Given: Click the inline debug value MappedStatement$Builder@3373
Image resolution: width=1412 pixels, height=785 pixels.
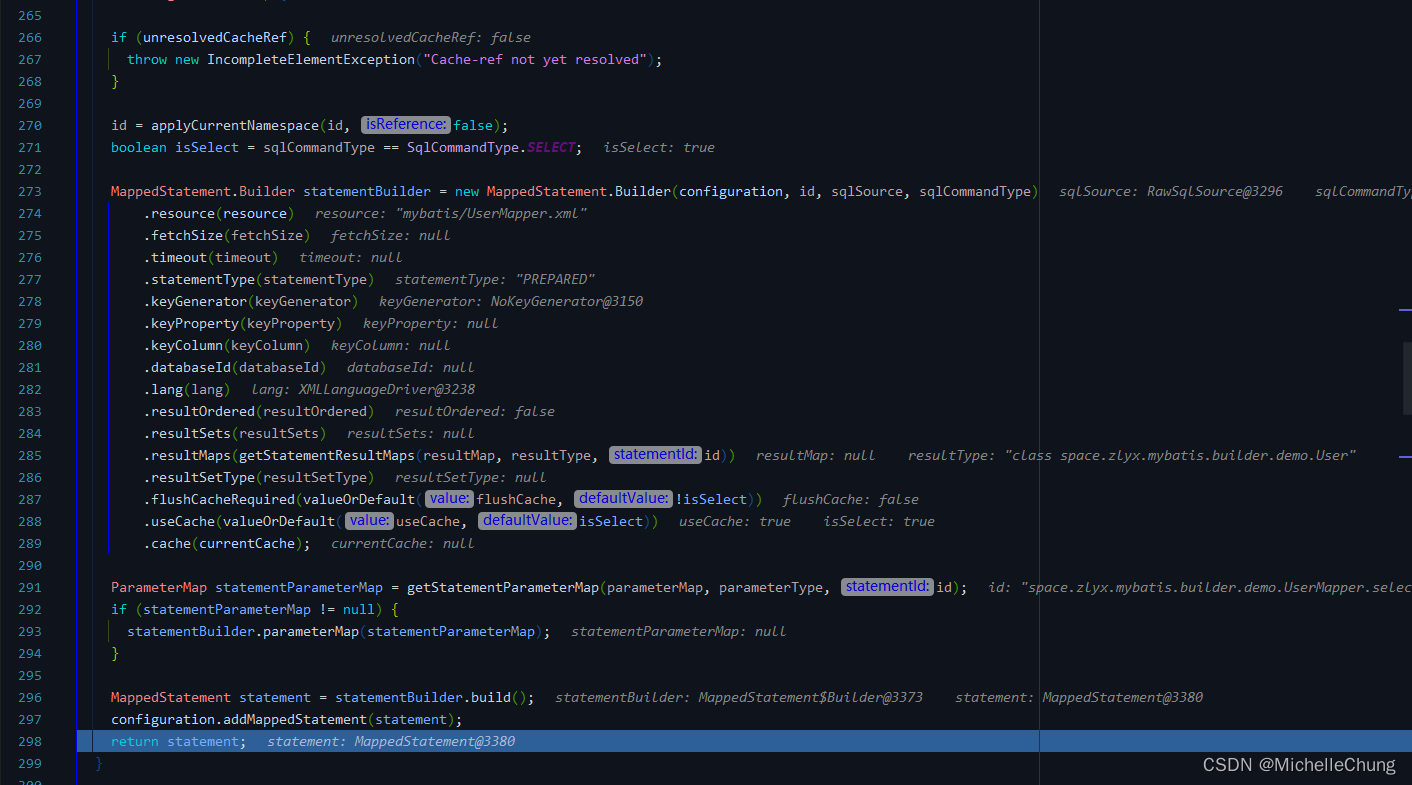Looking at the screenshot, I should point(811,697).
